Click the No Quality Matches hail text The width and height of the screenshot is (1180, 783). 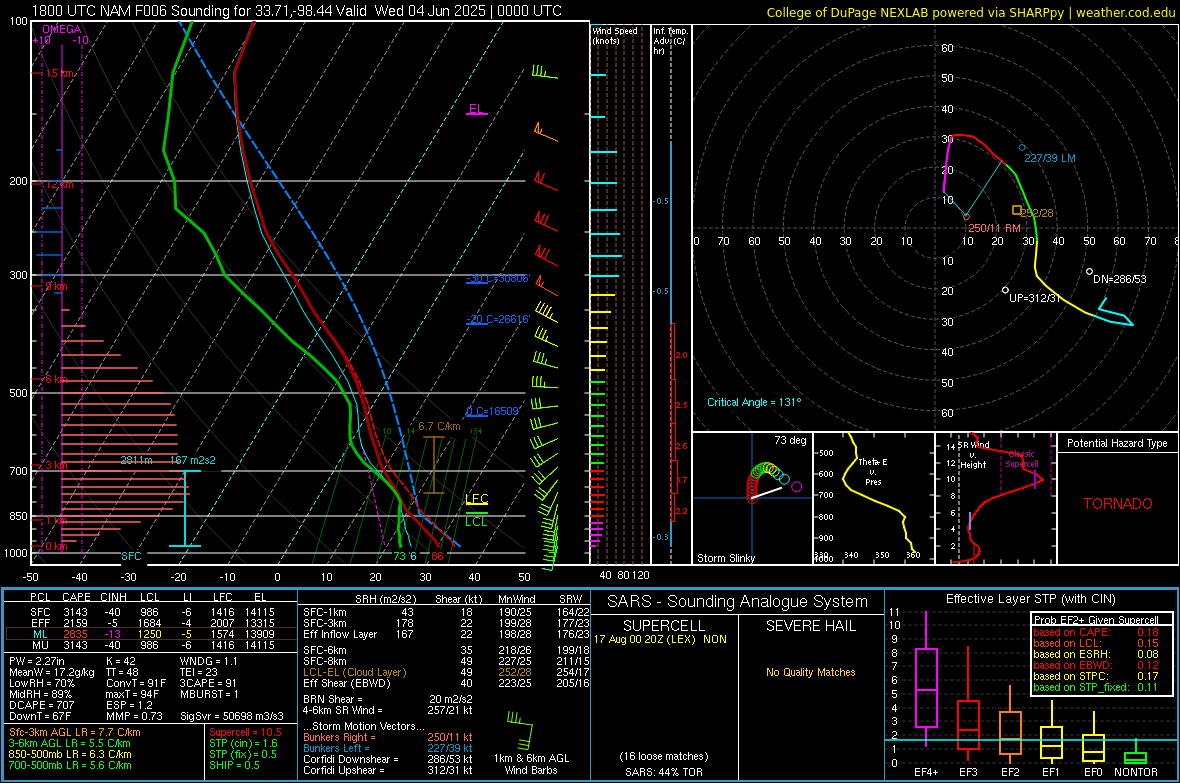point(810,672)
